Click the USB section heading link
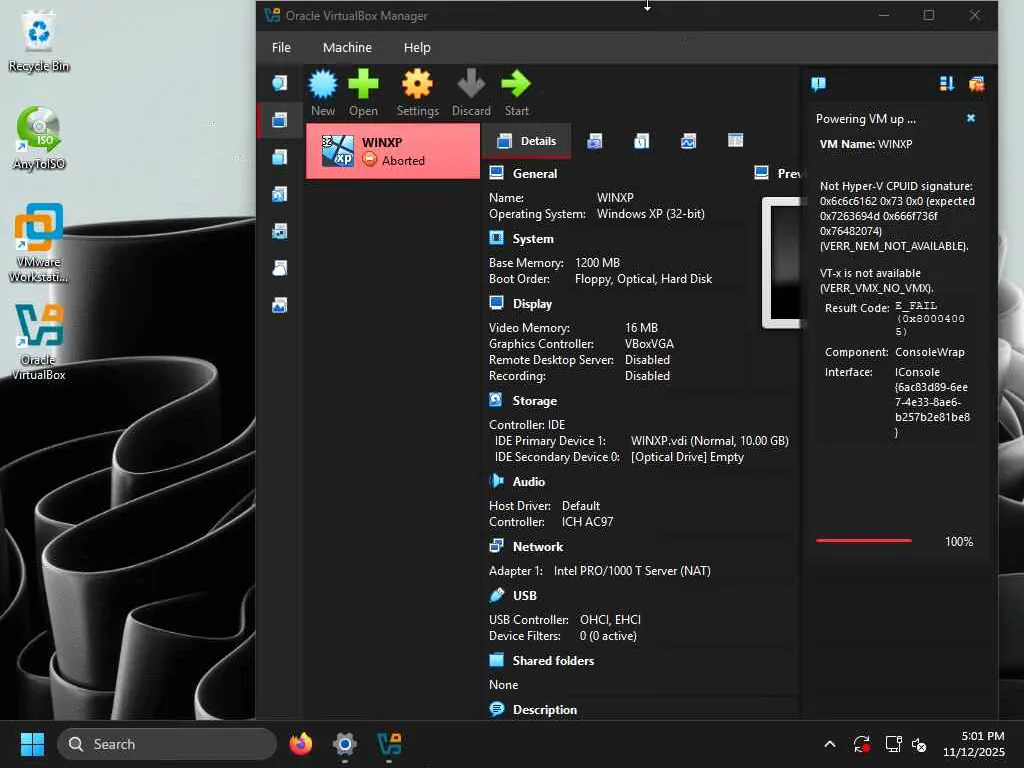Screen dimensions: 1024x768 tap(524, 596)
